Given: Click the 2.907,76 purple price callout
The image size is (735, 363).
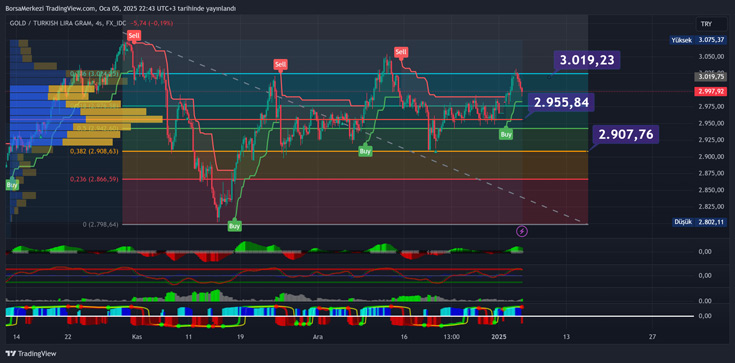Looking at the screenshot, I should [x=626, y=134].
